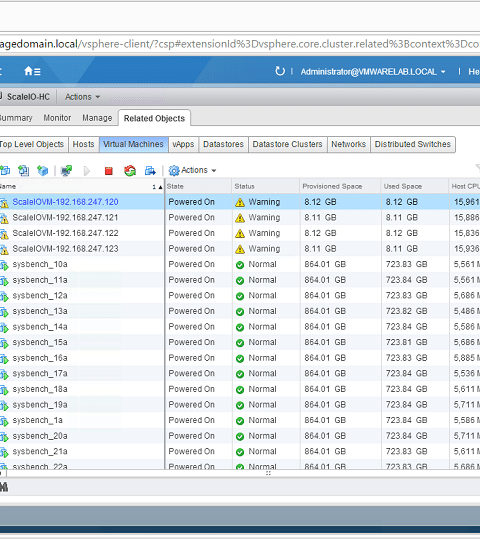Click the Power On play icon

[x=87, y=170]
